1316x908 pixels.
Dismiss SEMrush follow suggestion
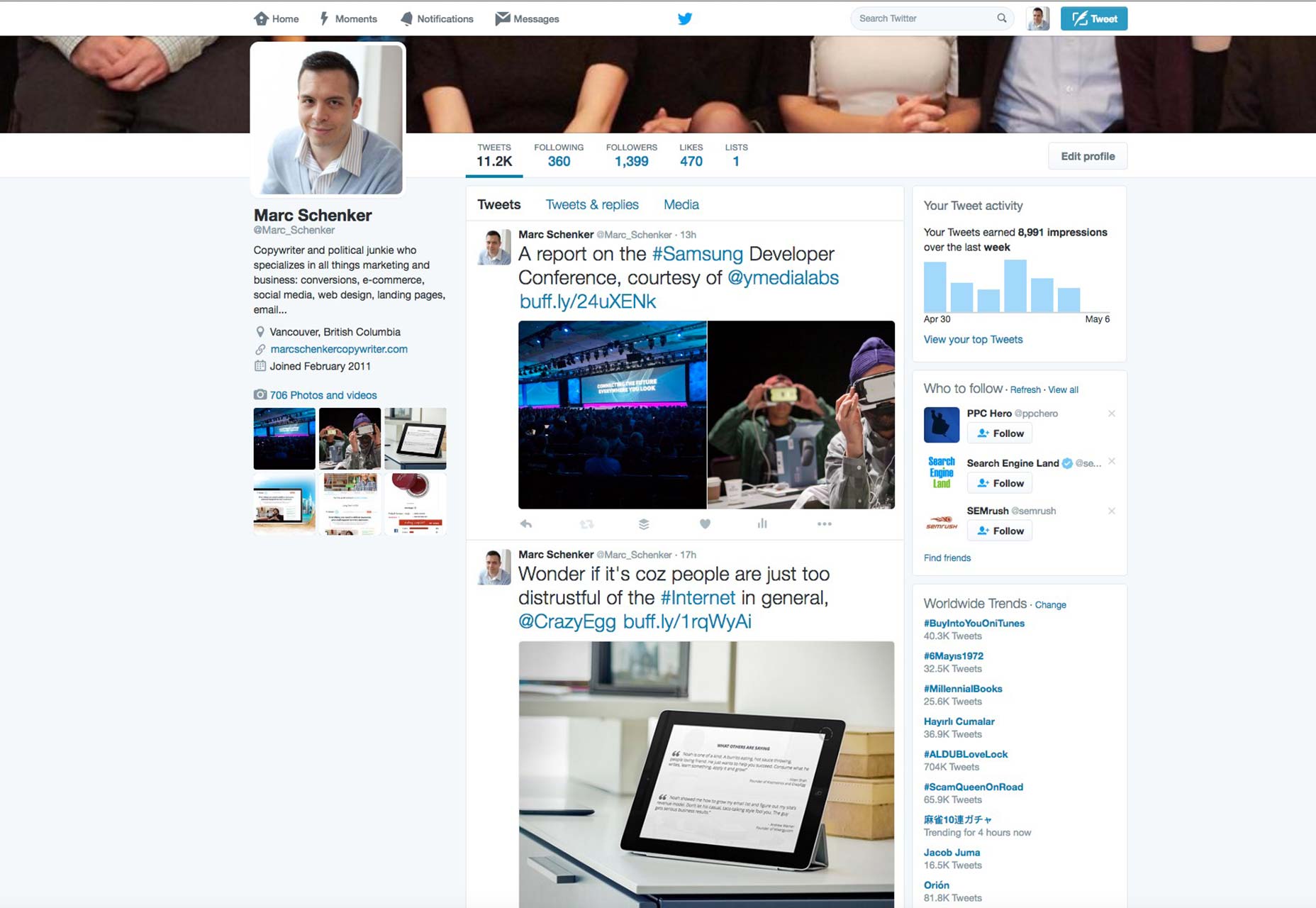click(x=1112, y=511)
